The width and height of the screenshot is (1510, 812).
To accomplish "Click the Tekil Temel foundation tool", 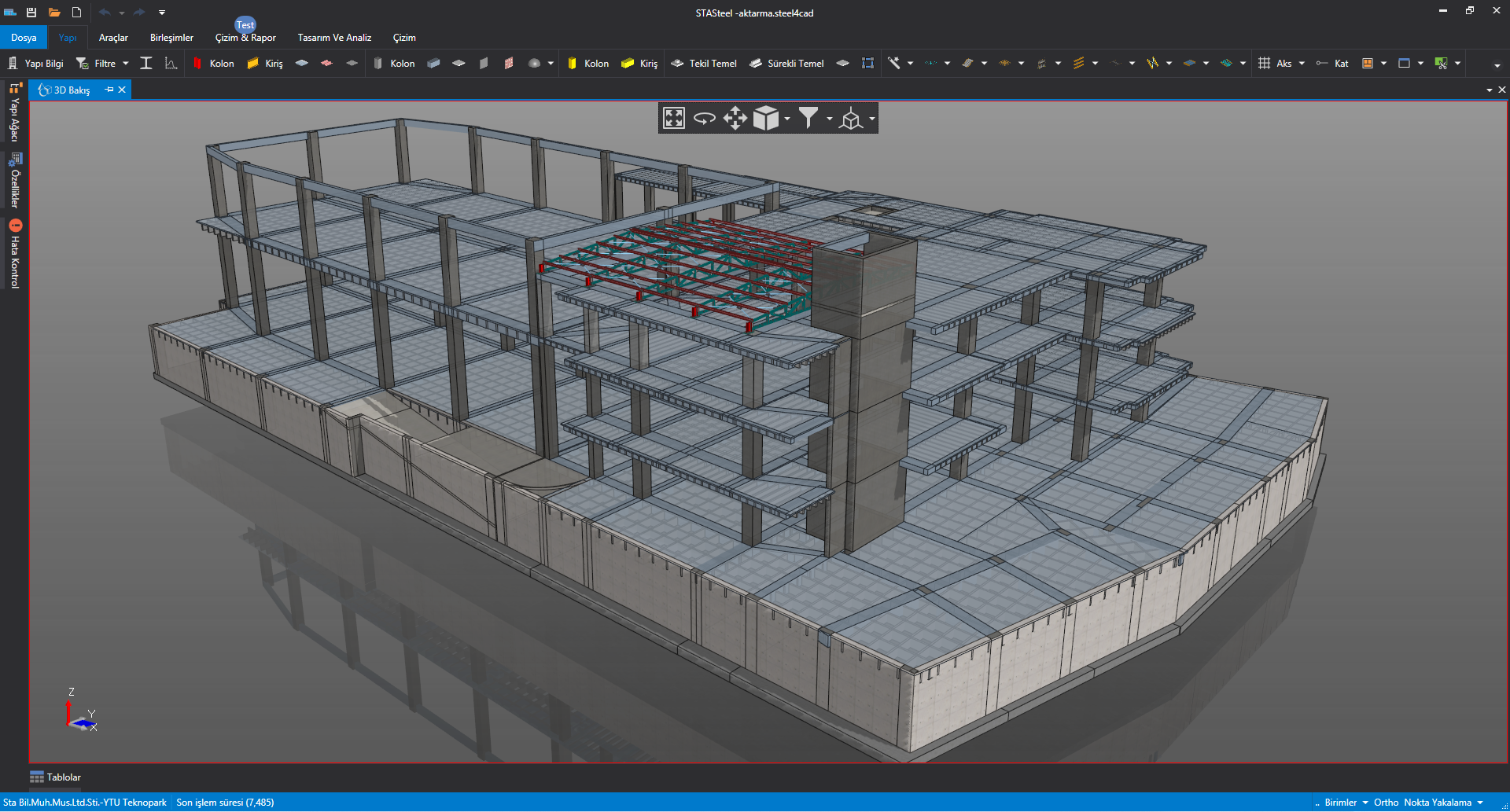I will tap(704, 64).
